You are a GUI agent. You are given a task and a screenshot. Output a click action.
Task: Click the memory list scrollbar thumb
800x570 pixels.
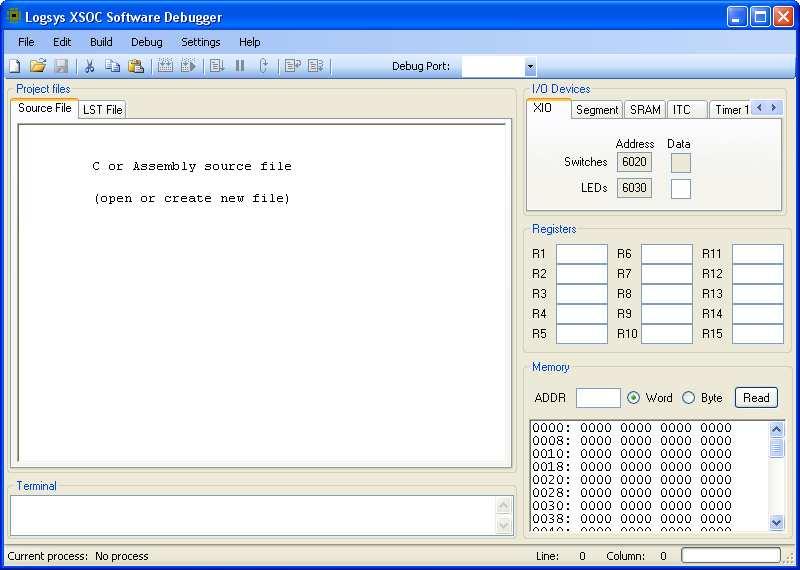[x=777, y=448]
